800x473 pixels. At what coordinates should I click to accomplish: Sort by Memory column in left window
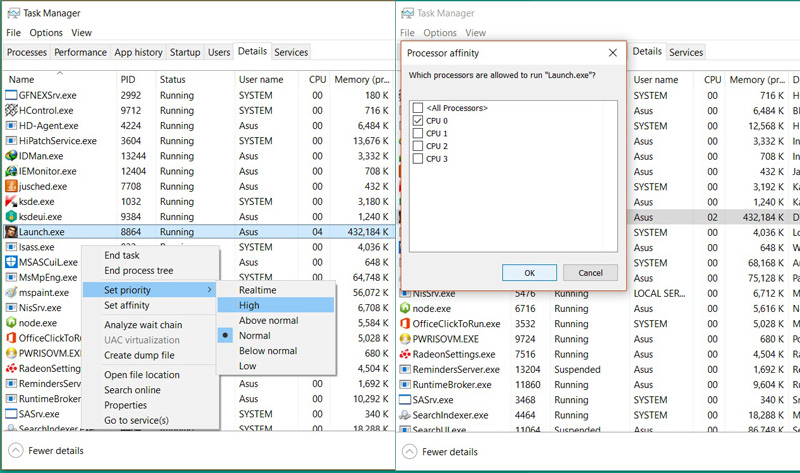(x=362, y=80)
